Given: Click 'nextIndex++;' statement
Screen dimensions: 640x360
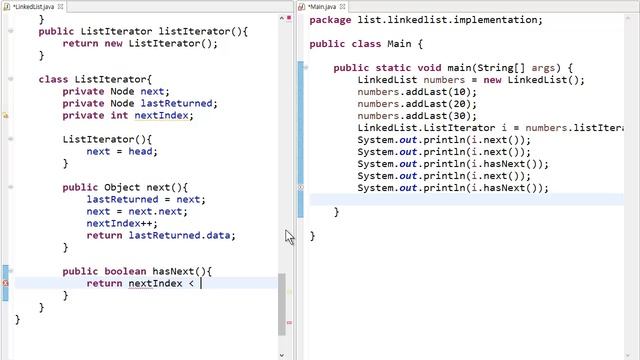Looking at the screenshot, I should tap(122, 224).
